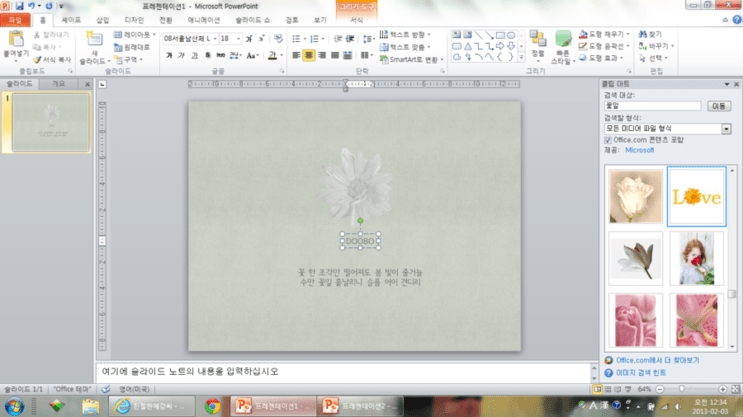
Task: Click the Go (이동) search button
Action: pyautogui.click(x=718, y=106)
